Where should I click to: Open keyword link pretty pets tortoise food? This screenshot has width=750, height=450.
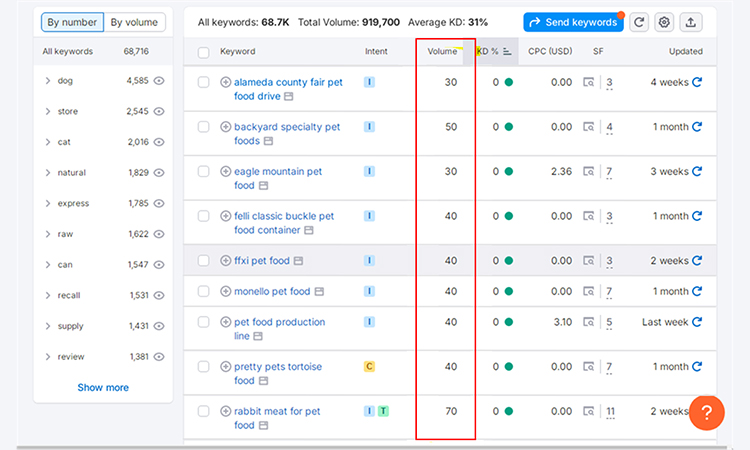pos(277,373)
